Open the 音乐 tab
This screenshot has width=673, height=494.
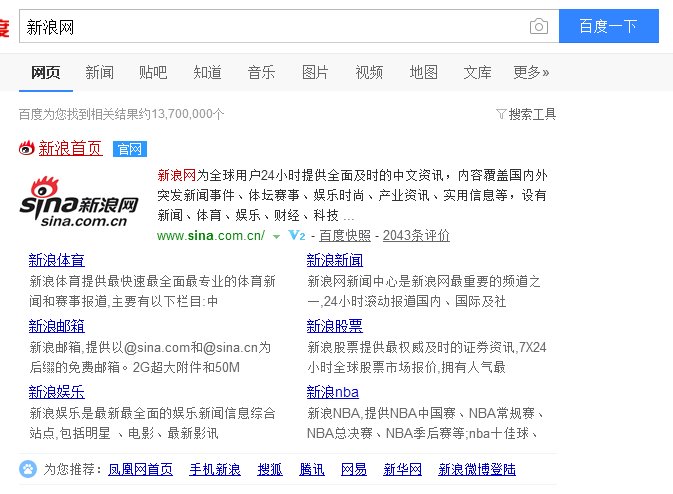click(261, 72)
